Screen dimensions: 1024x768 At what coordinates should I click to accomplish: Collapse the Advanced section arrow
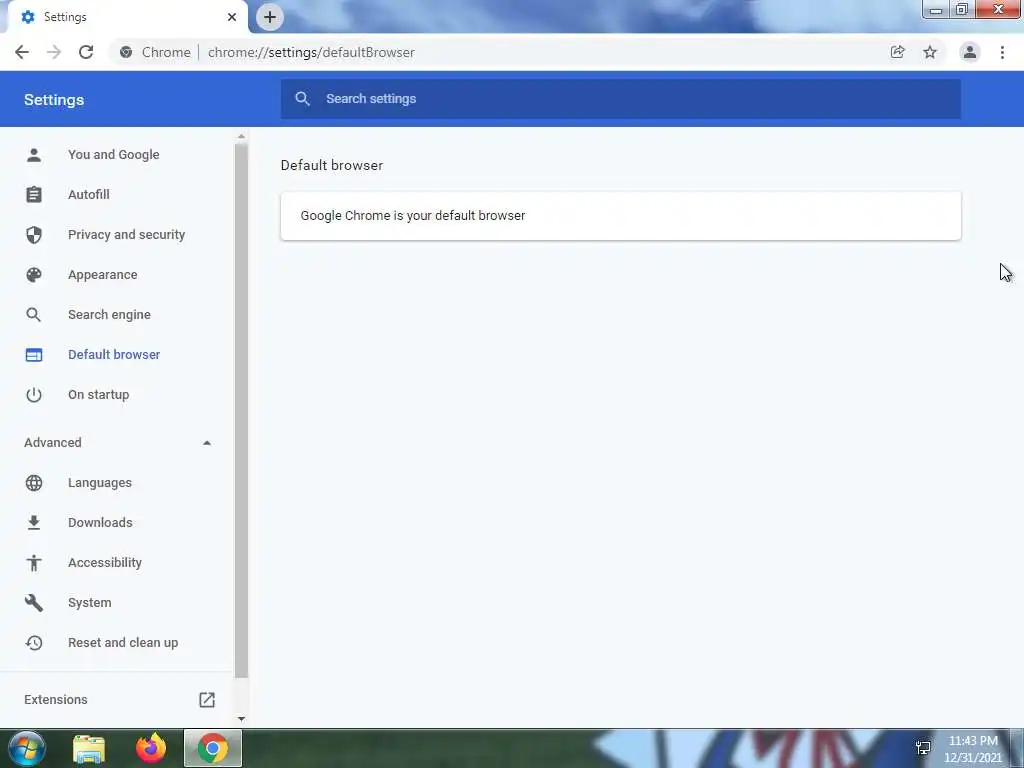[x=207, y=443]
